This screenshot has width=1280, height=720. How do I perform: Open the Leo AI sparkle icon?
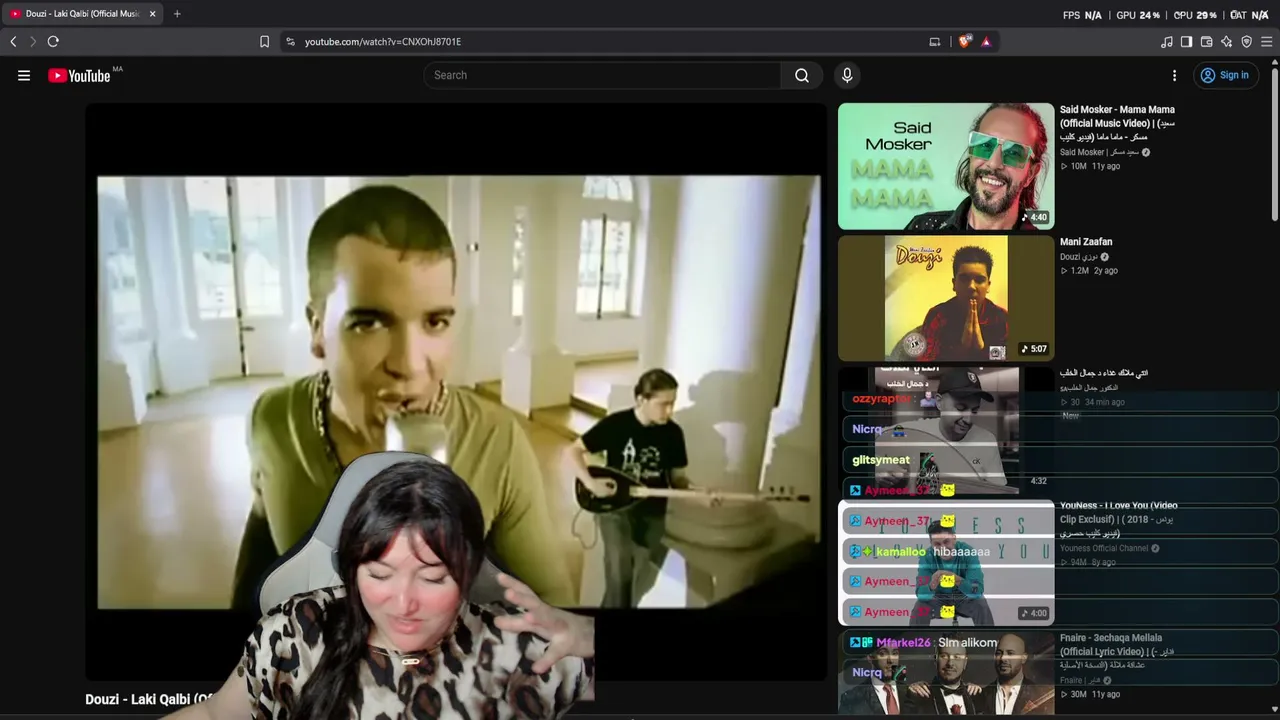coord(1226,42)
